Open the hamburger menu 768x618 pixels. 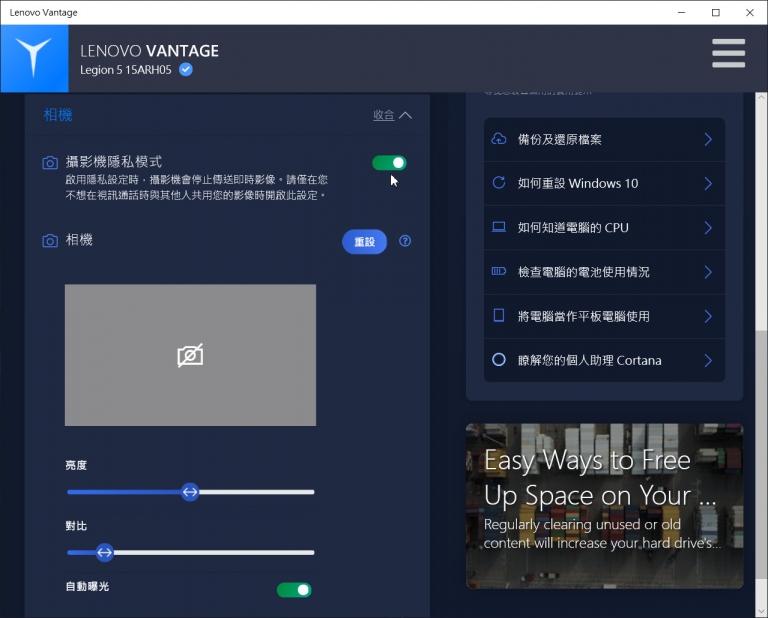[x=728, y=53]
